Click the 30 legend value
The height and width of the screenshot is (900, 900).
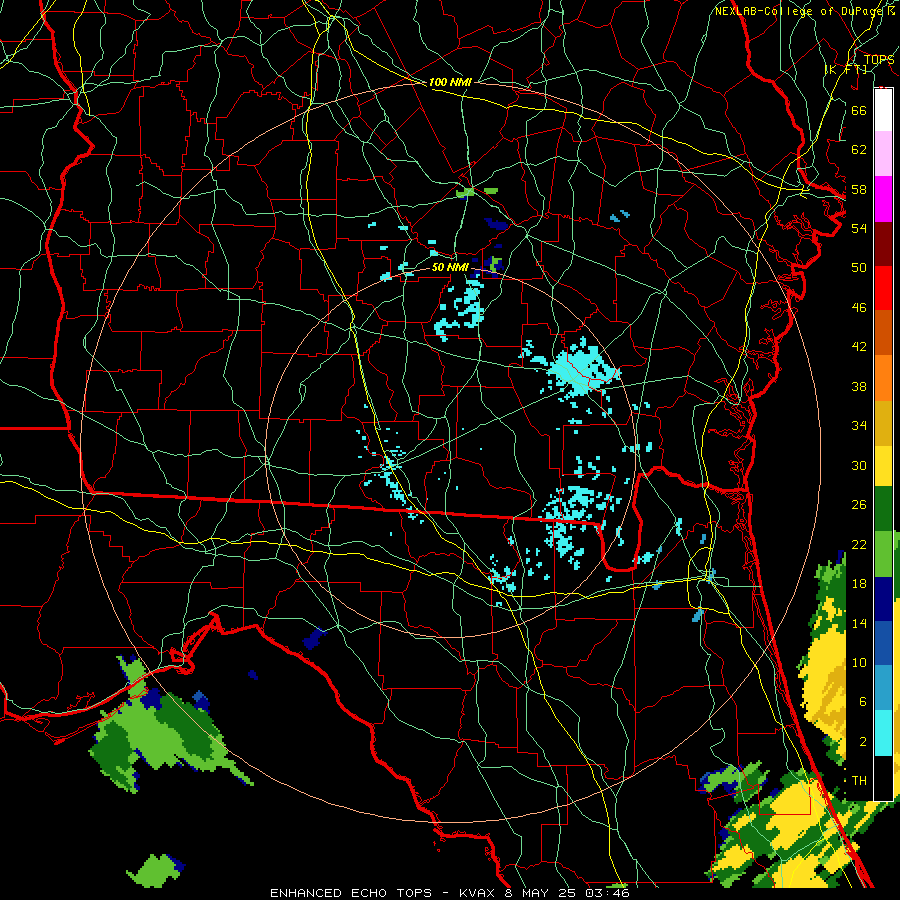click(859, 465)
